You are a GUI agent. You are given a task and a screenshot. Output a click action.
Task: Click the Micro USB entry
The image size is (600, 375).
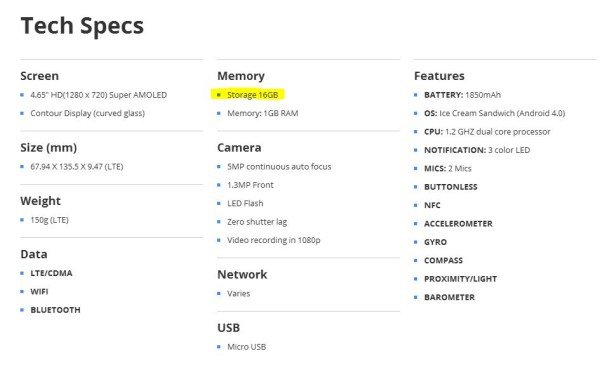246,347
